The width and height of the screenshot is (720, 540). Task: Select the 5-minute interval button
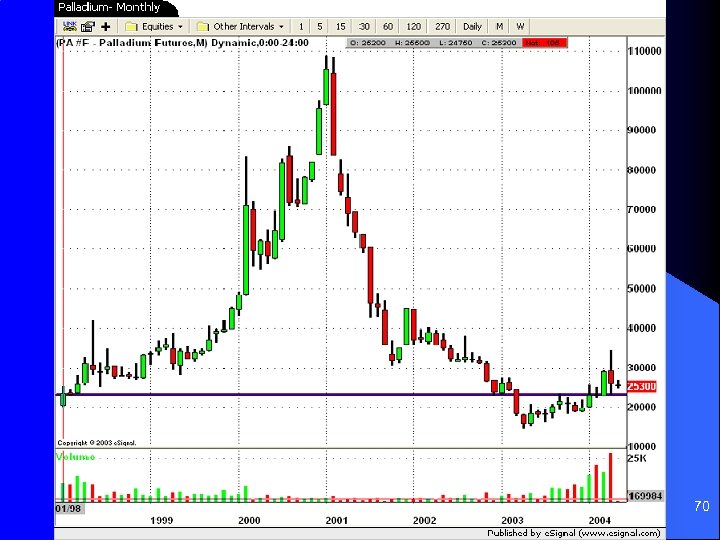320,27
